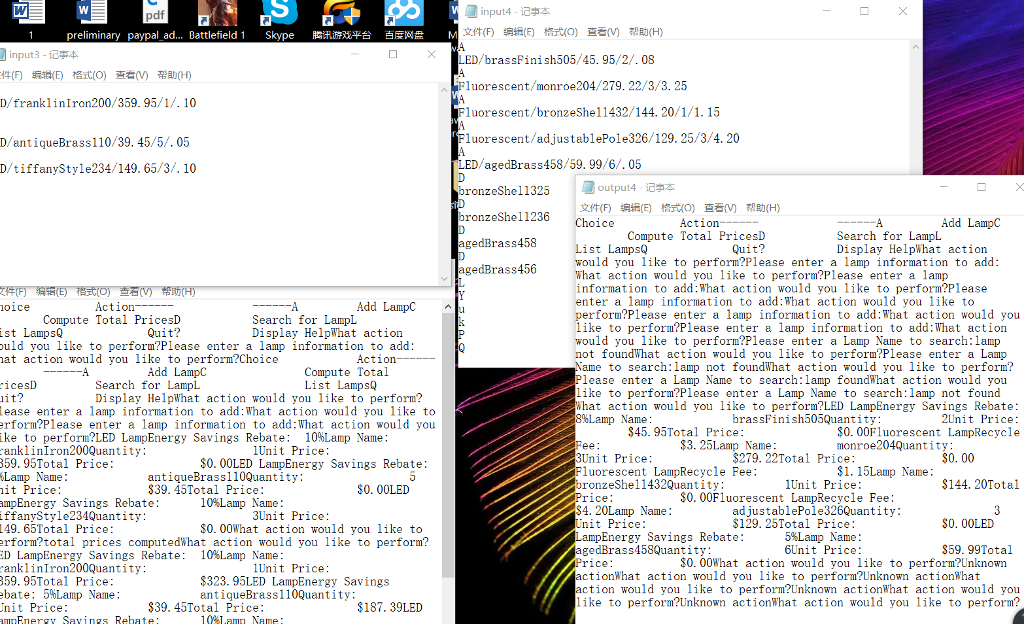Open 格式(O) menu in output4 window
This screenshot has width=1024, height=624.
tap(678, 208)
